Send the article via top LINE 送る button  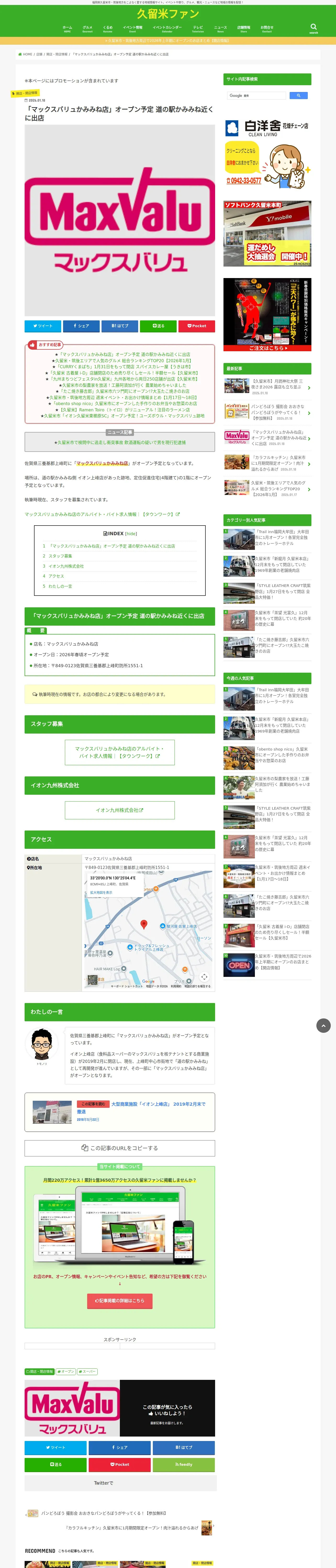point(158,326)
